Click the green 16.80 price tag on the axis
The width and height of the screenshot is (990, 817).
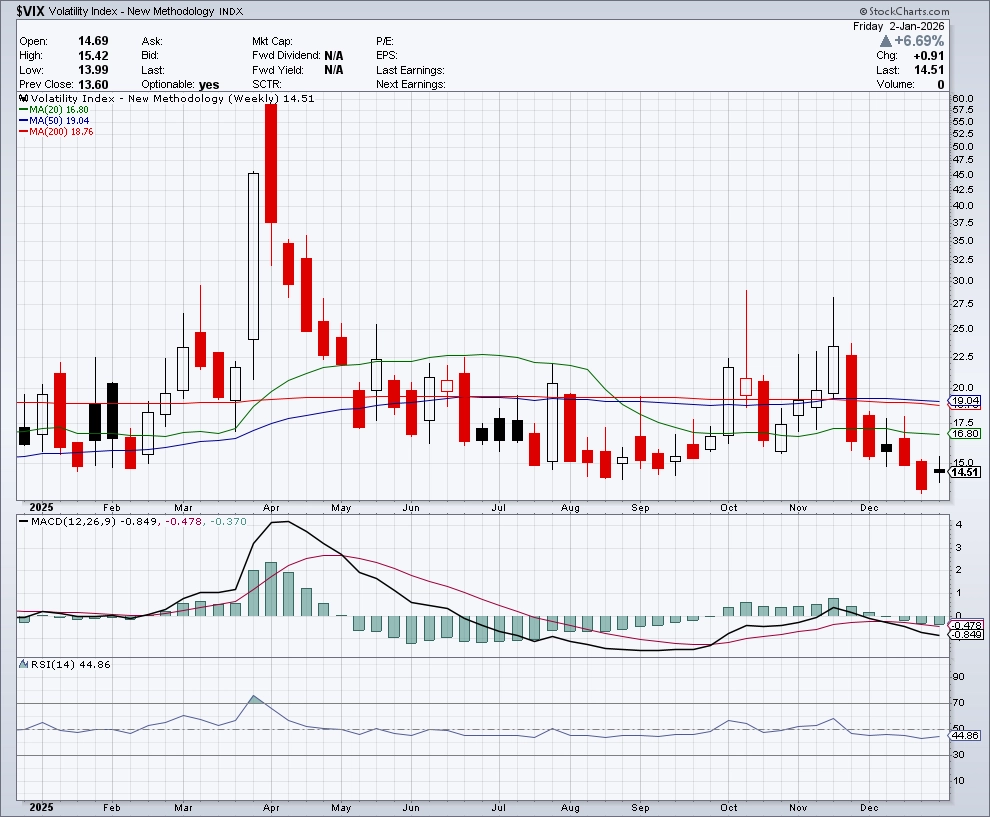[x=964, y=434]
